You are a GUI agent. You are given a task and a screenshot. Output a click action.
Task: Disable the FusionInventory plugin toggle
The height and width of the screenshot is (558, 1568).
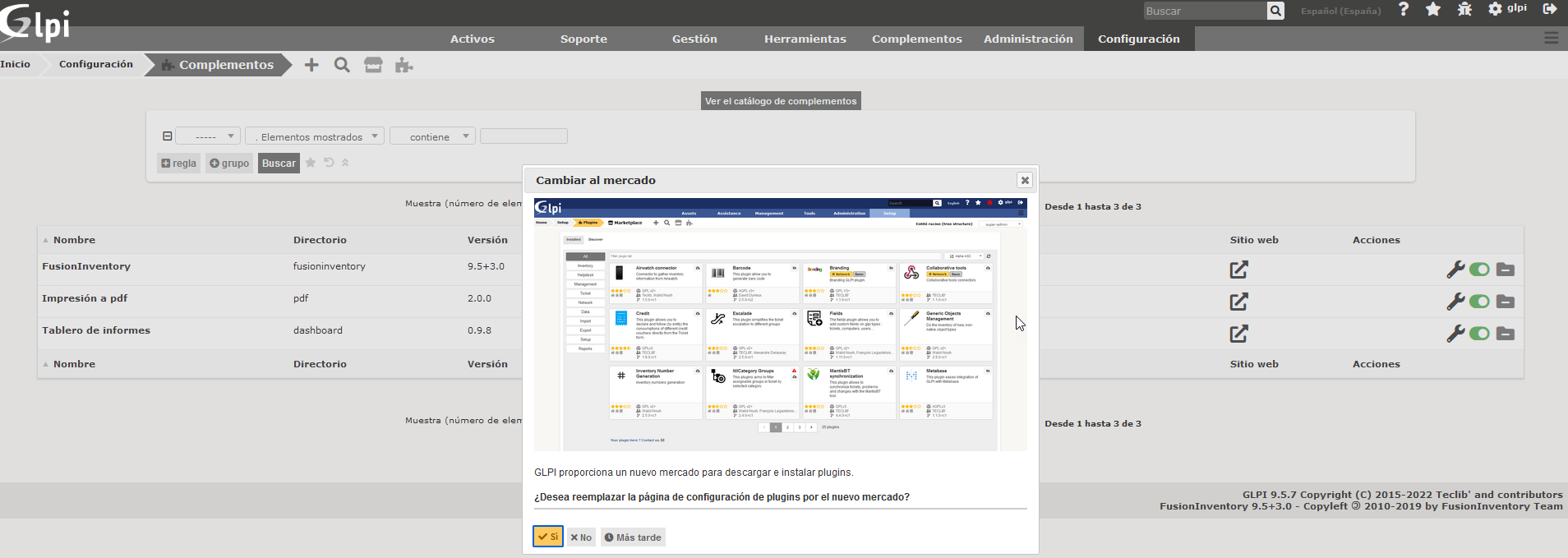pos(1479,270)
